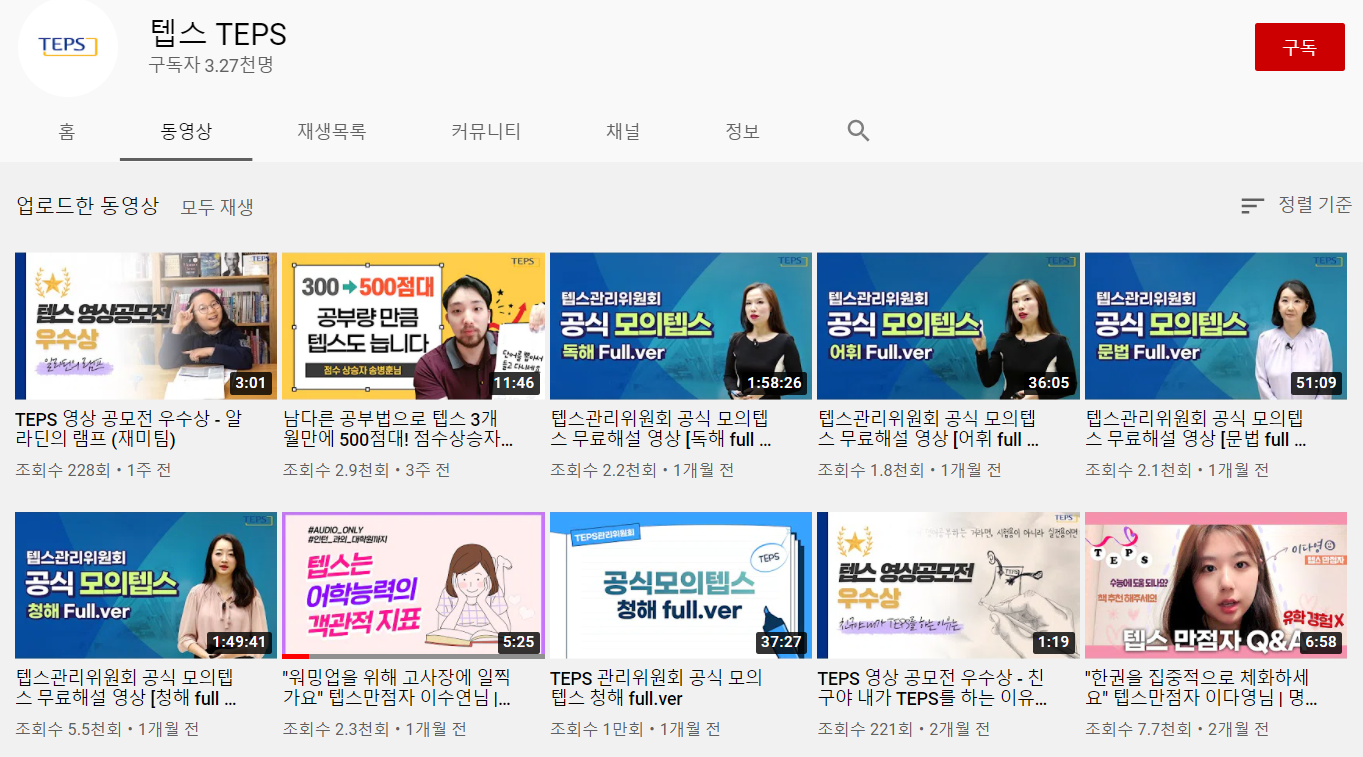
Task: Open the 알라딘의 램프 award video thumbnail
Action: point(146,326)
